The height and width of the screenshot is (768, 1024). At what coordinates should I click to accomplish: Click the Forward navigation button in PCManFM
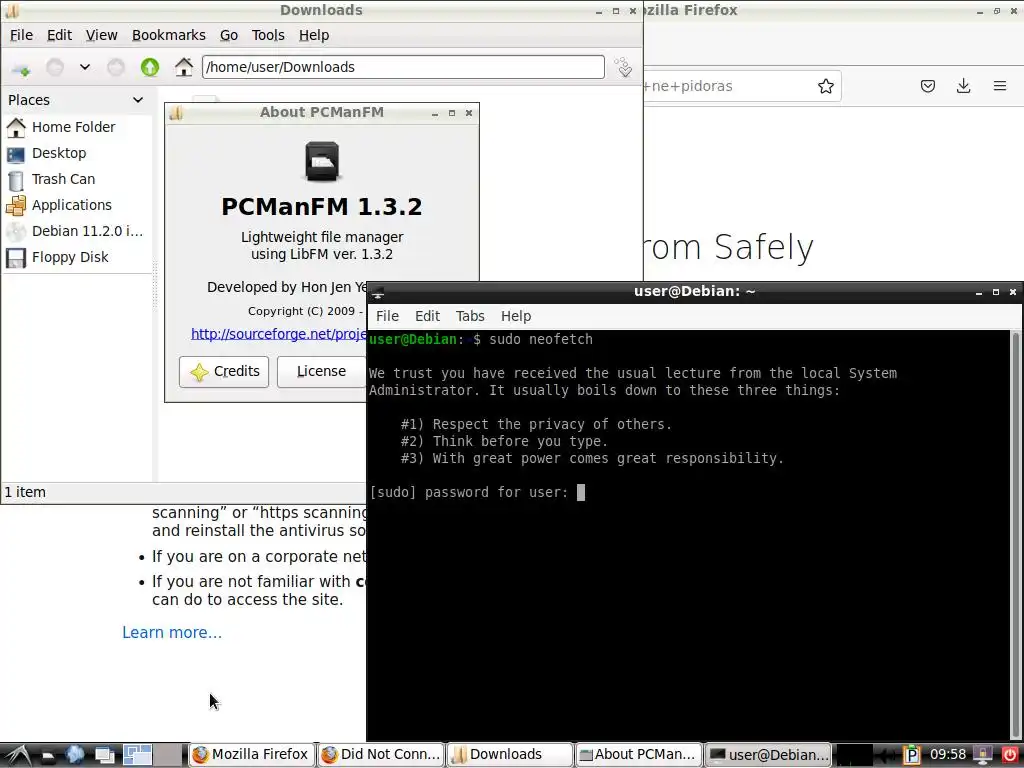pos(116,67)
